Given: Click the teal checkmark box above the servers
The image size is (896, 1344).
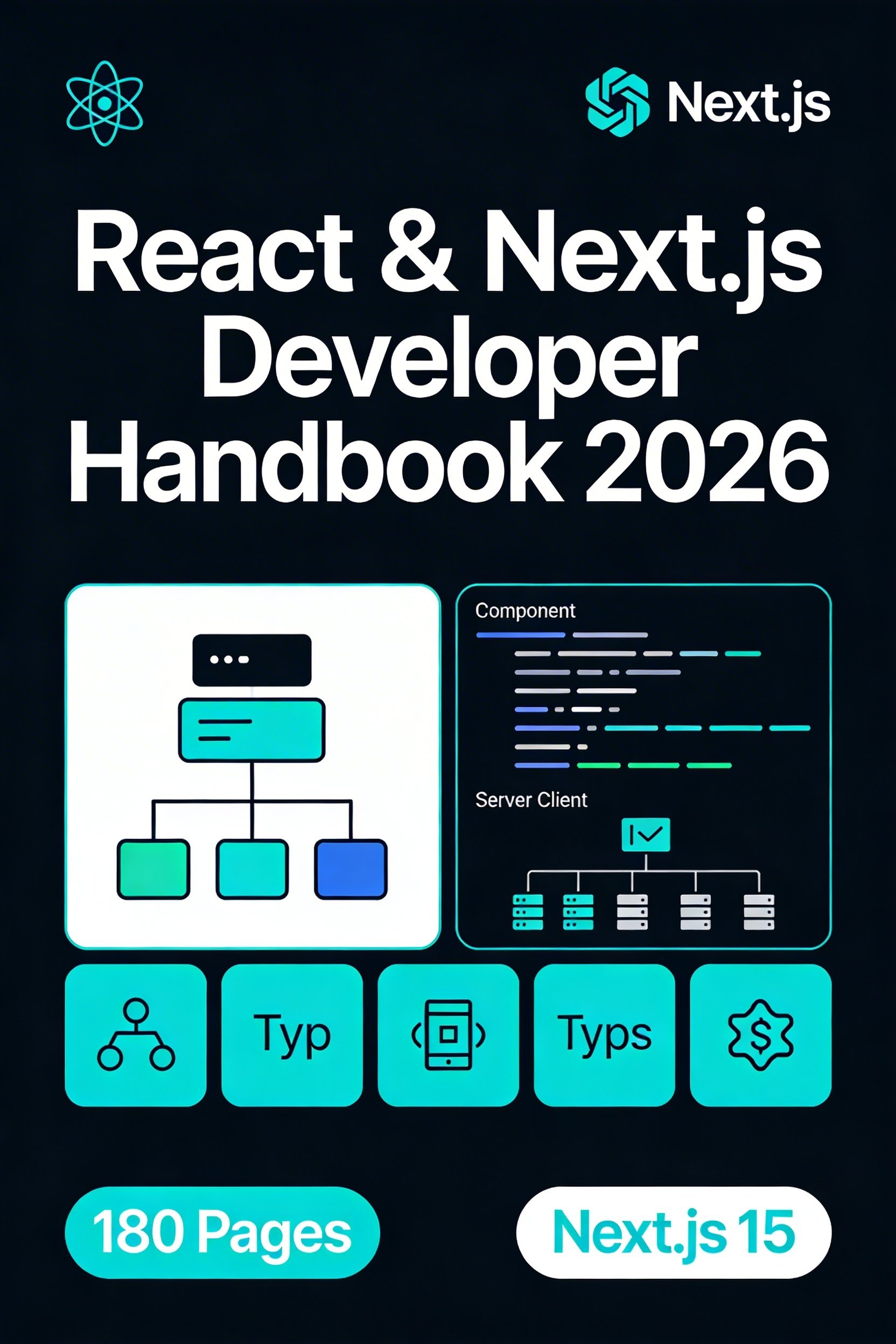Looking at the screenshot, I should coord(646,835).
